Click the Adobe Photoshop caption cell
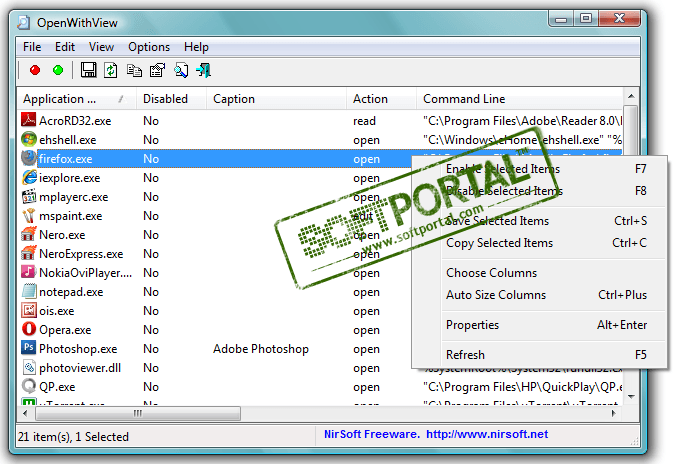This screenshot has height=464, width=674. pyautogui.click(x=261, y=349)
